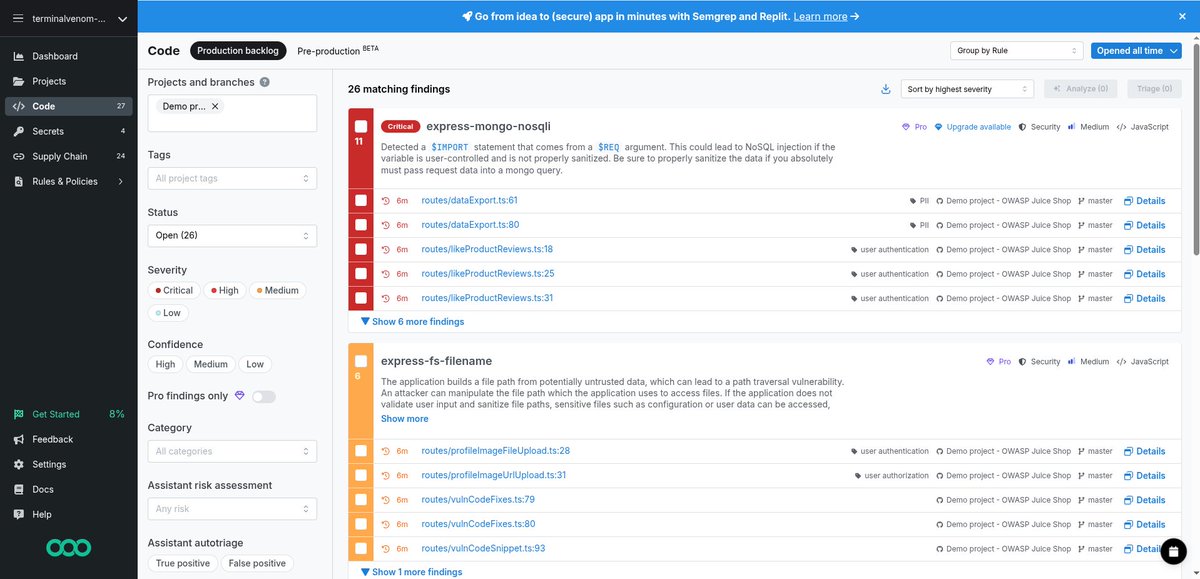Click the download findings icon
This screenshot has width=1200, height=579.
click(885, 89)
